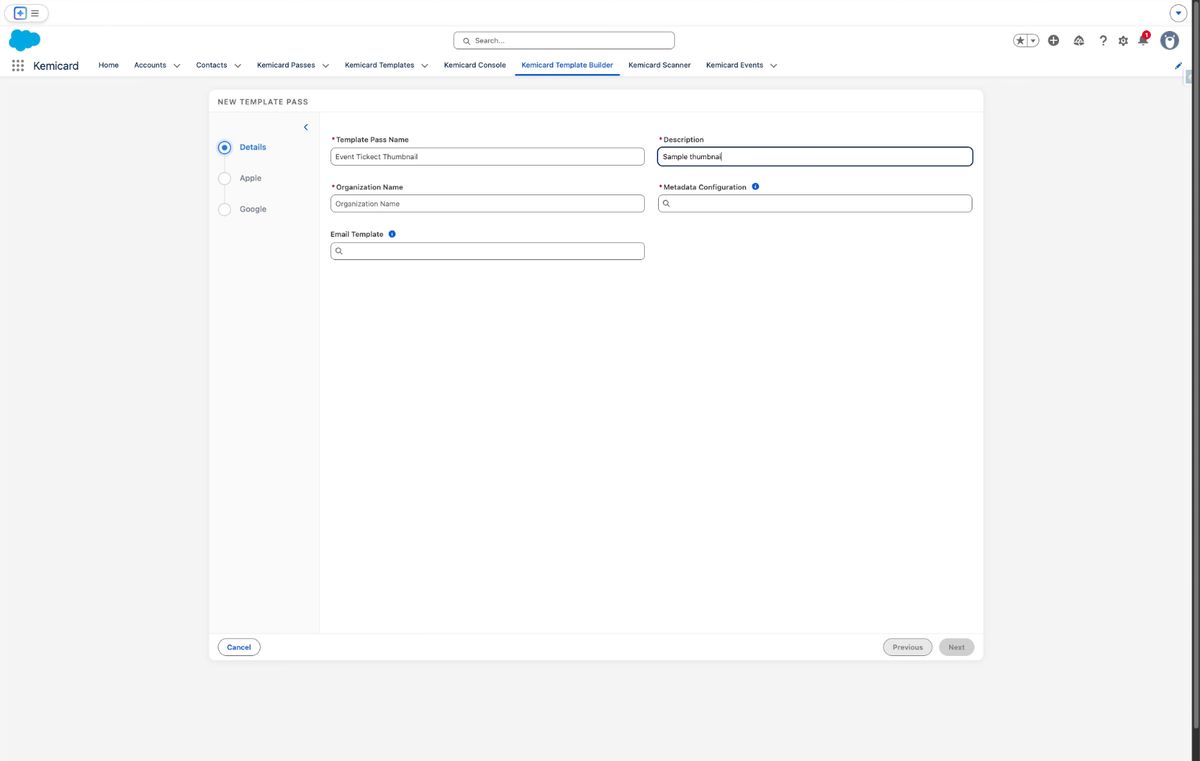Image resolution: width=1200 pixels, height=761 pixels.
Task: Click the Description input field
Action: click(815, 157)
